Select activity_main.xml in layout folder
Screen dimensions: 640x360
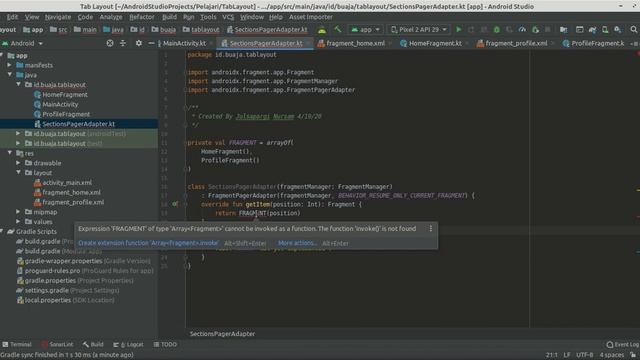[x=67, y=182]
